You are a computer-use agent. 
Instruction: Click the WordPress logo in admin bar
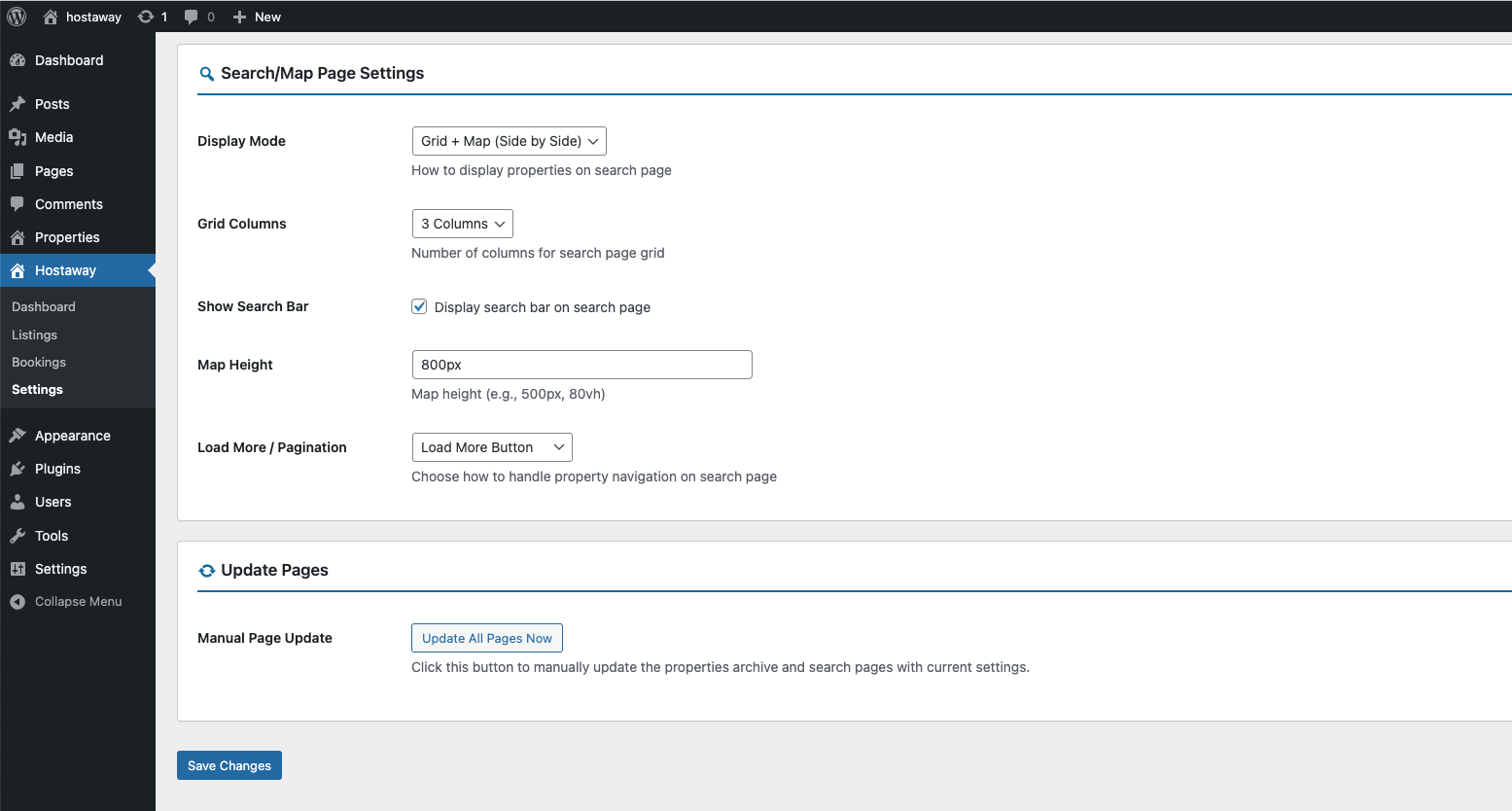click(x=16, y=16)
